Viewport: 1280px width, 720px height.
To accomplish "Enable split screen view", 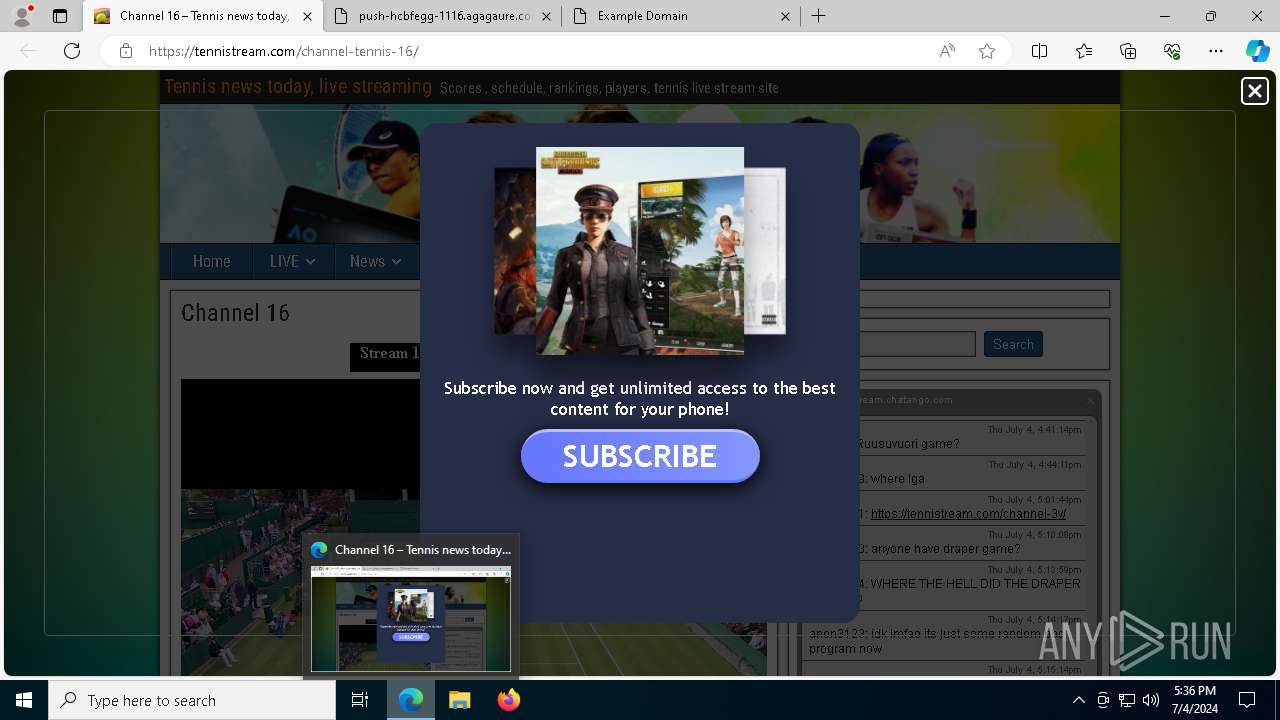I will pyautogui.click(x=1039, y=51).
